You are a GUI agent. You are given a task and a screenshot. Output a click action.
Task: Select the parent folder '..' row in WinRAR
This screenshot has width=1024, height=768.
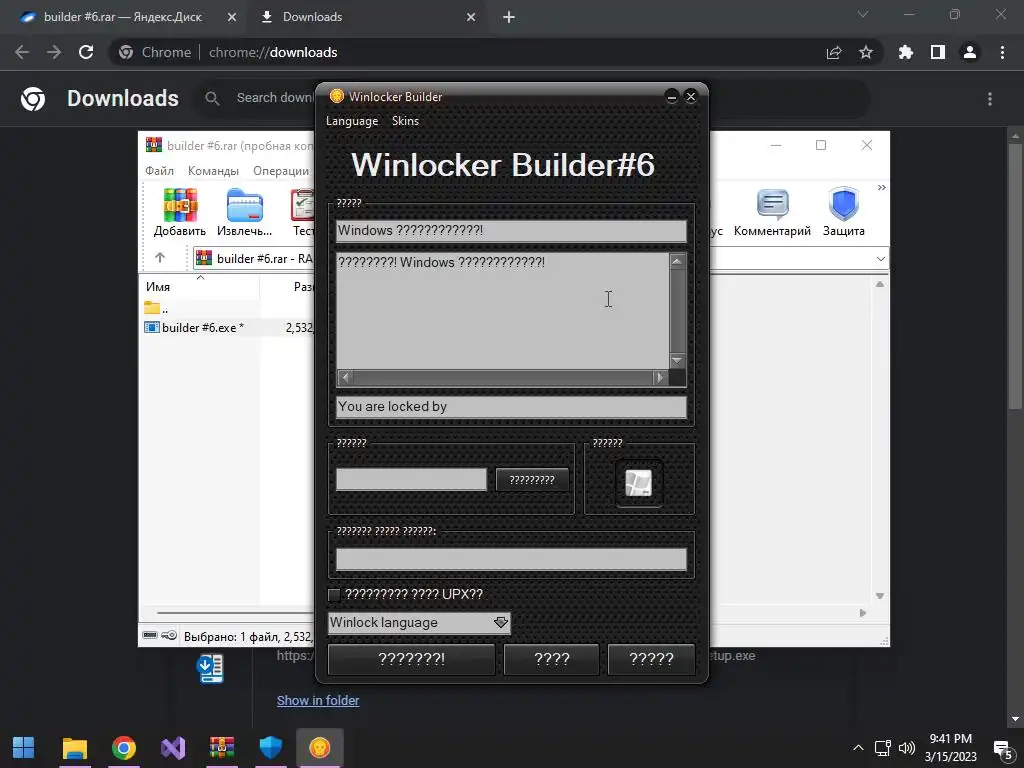click(157, 308)
